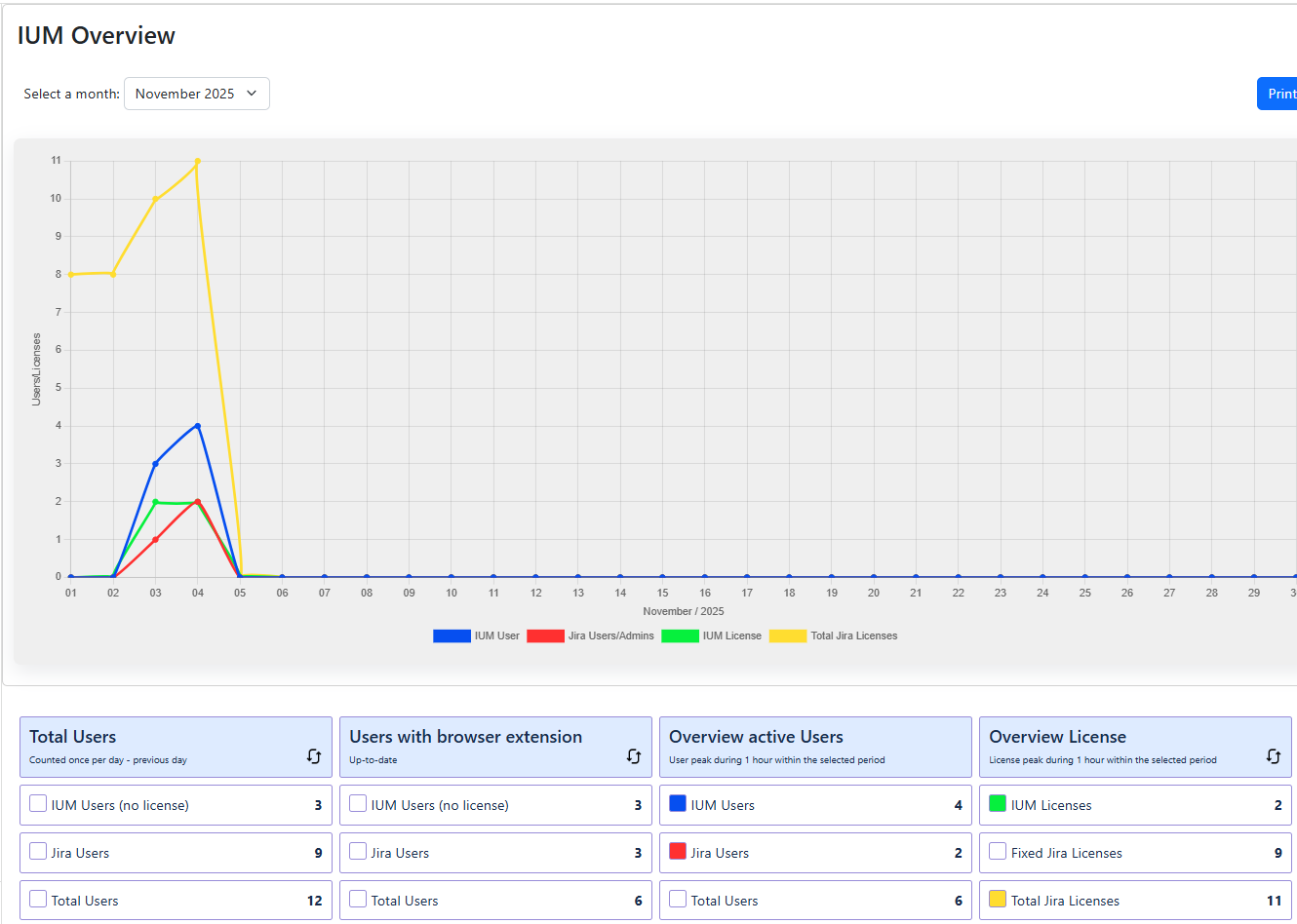
Task: Click red Jira Users checkbox under Overview active Users
Action: (x=678, y=852)
